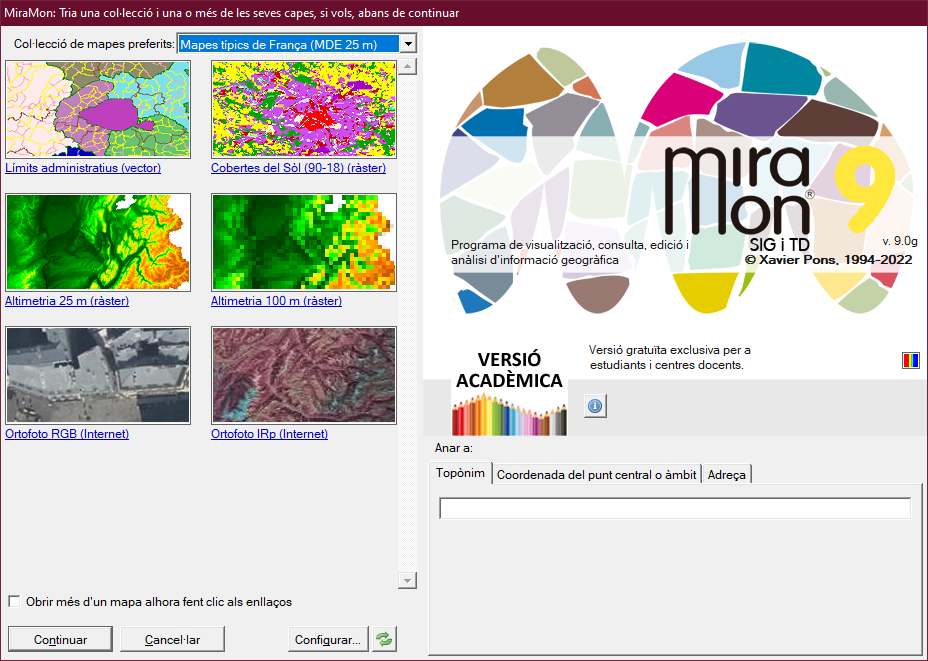Switch to the Topònim tab

460,473
